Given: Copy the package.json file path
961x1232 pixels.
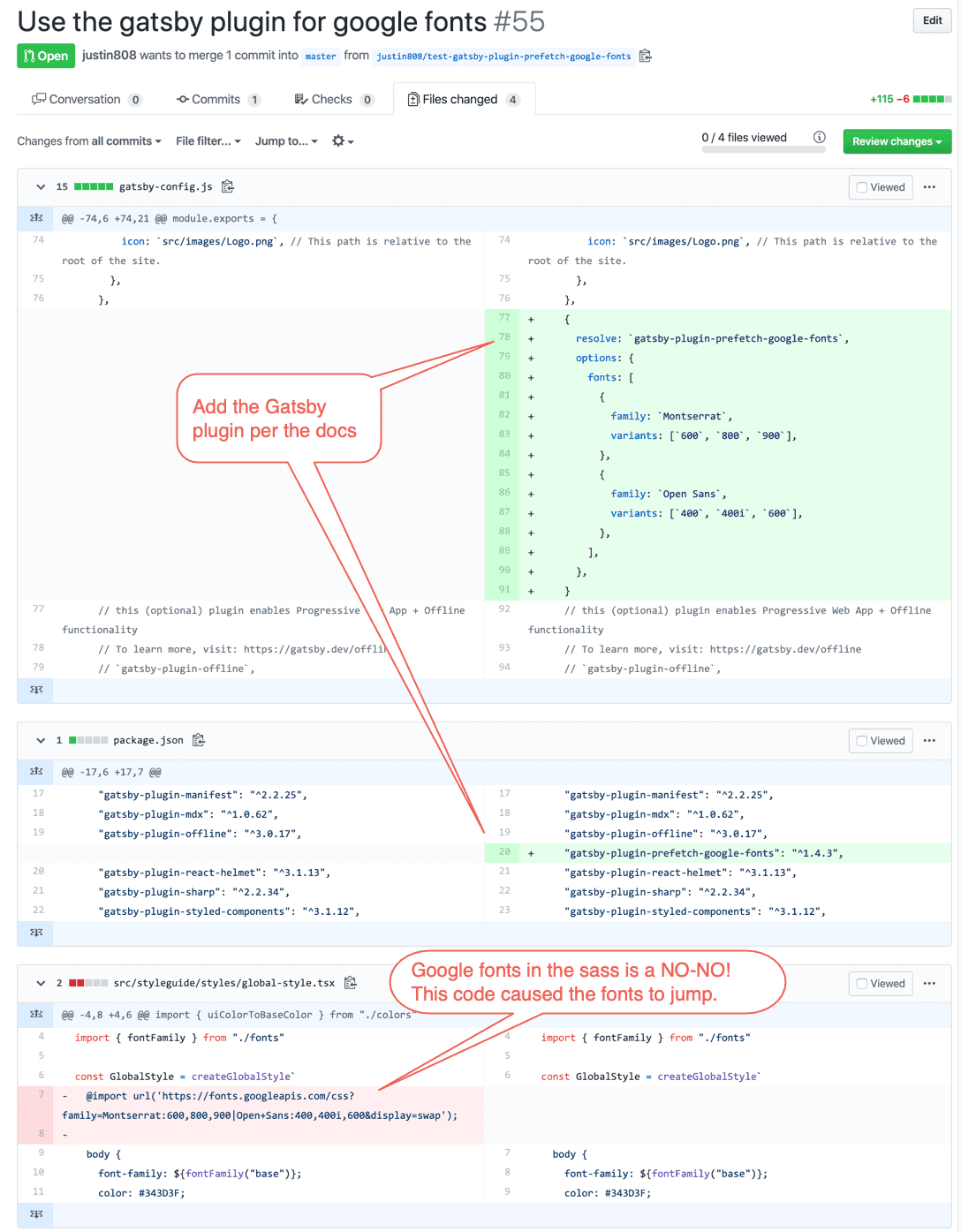Looking at the screenshot, I should point(199,740).
